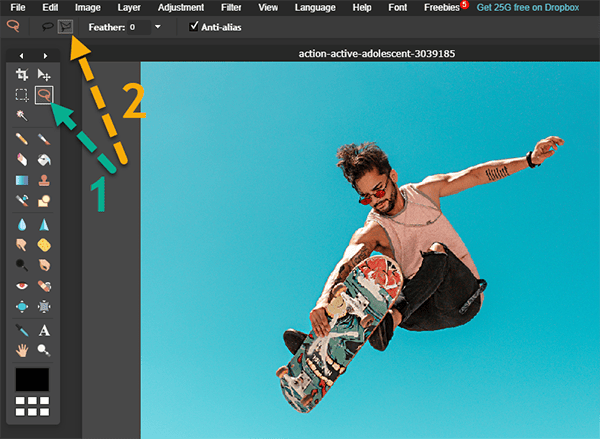Select the Clone Stamp tool
This screenshot has height=439, width=600.
(x=44, y=180)
